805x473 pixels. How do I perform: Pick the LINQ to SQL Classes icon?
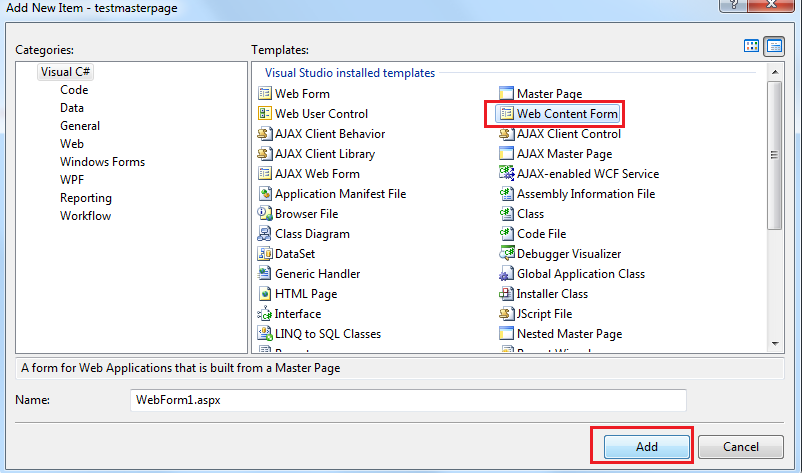pyautogui.click(x=265, y=334)
